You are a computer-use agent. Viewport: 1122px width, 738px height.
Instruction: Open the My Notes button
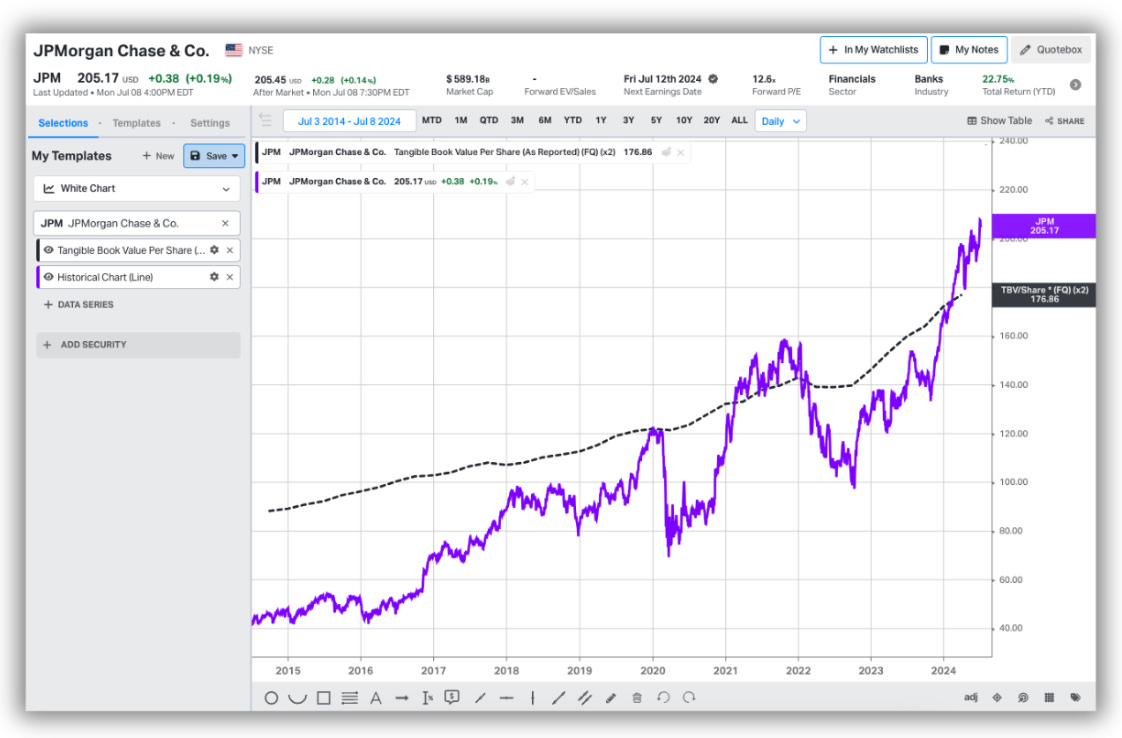pyautogui.click(x=969, y=50)
